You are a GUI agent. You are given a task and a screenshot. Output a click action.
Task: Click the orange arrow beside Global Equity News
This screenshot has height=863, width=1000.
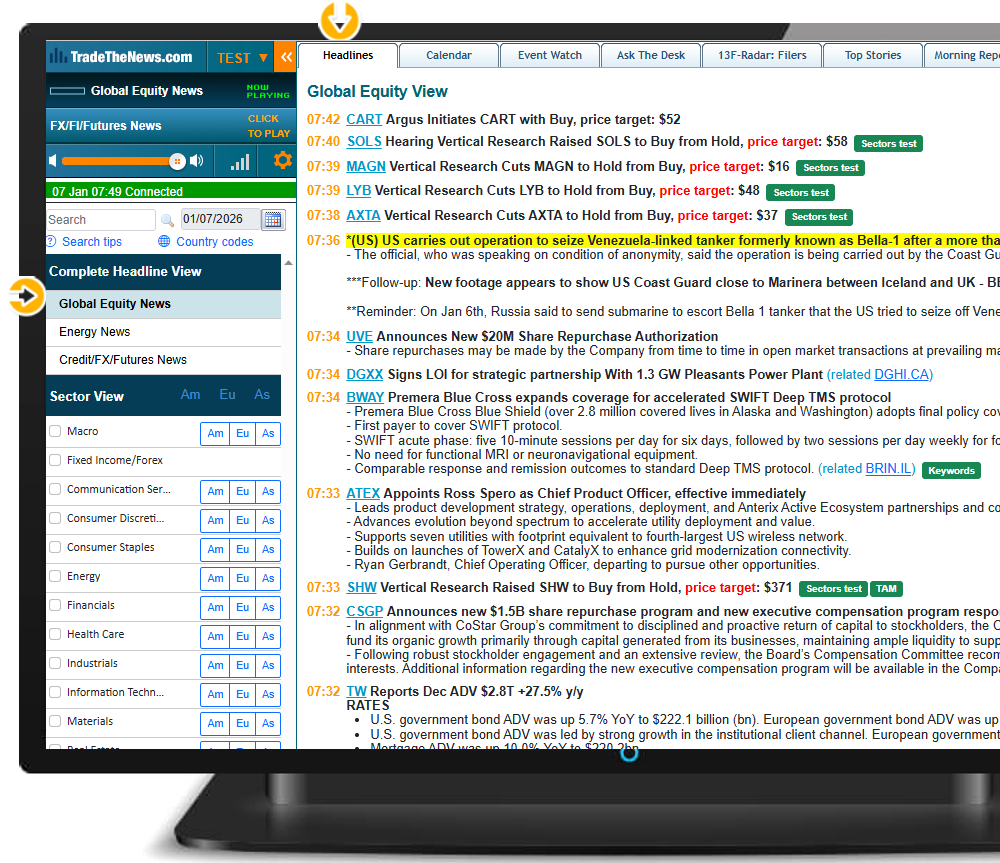(x=24, y=295)
